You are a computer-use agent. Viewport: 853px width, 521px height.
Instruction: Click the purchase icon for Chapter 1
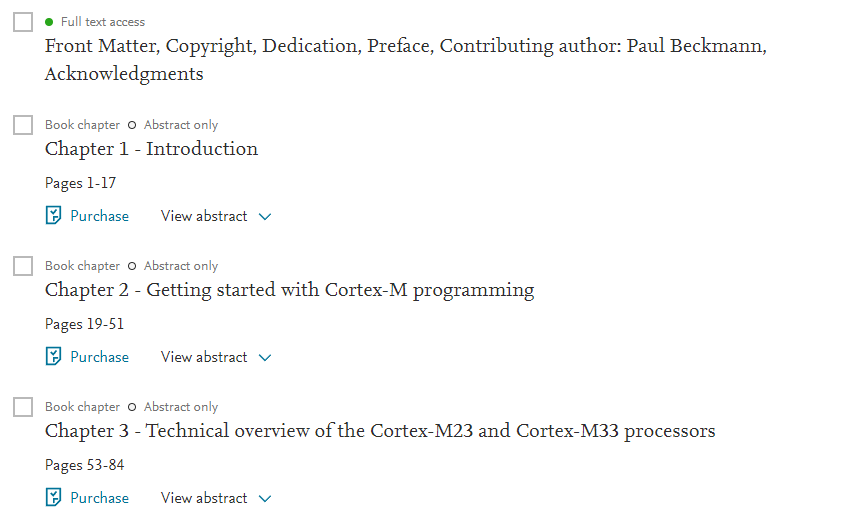coord(54,216)
